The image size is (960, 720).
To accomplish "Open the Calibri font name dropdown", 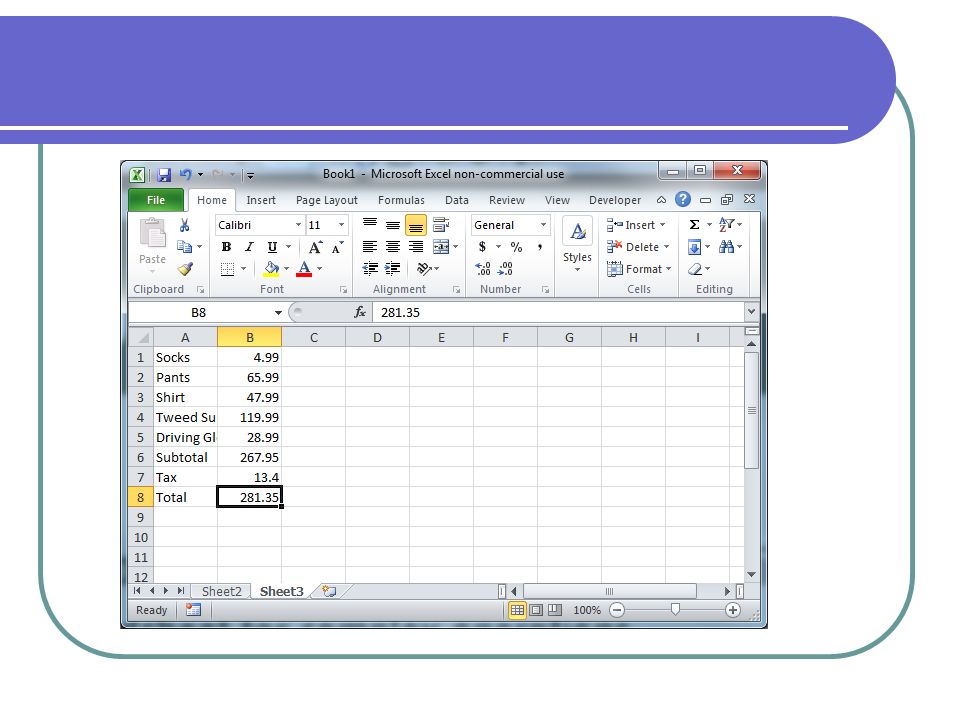I will pos(298,225).
